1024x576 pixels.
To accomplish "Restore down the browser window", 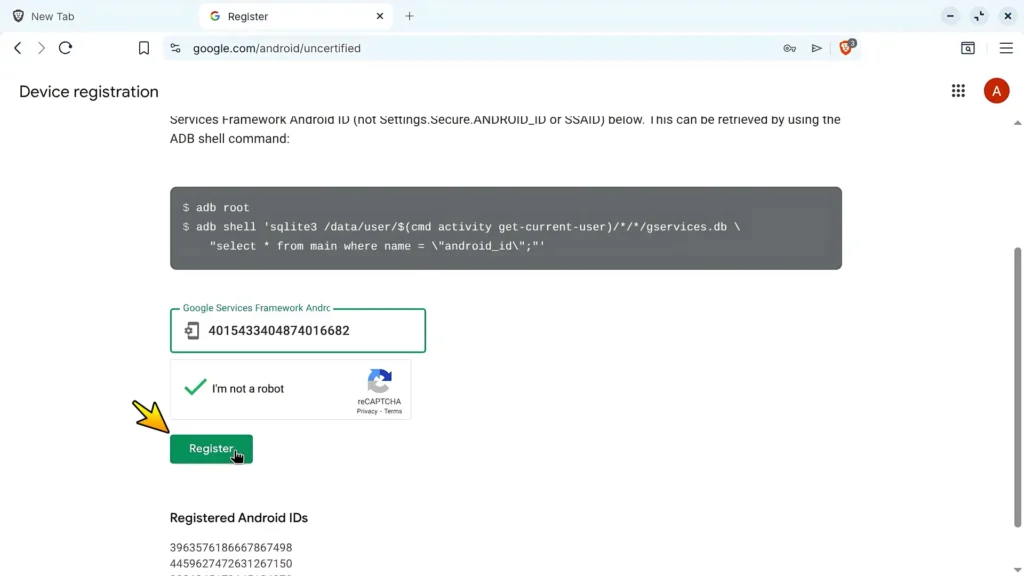I will (979, 16).
